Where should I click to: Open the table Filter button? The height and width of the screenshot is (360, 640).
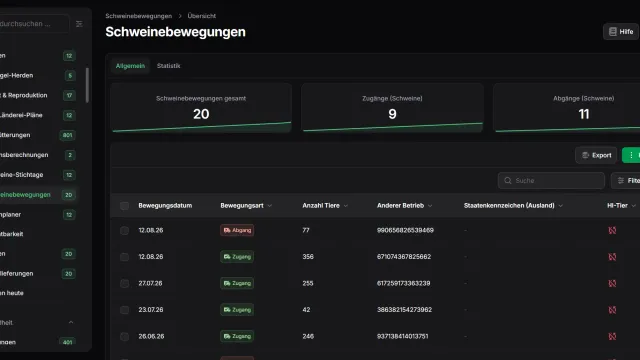coord(626,180)
